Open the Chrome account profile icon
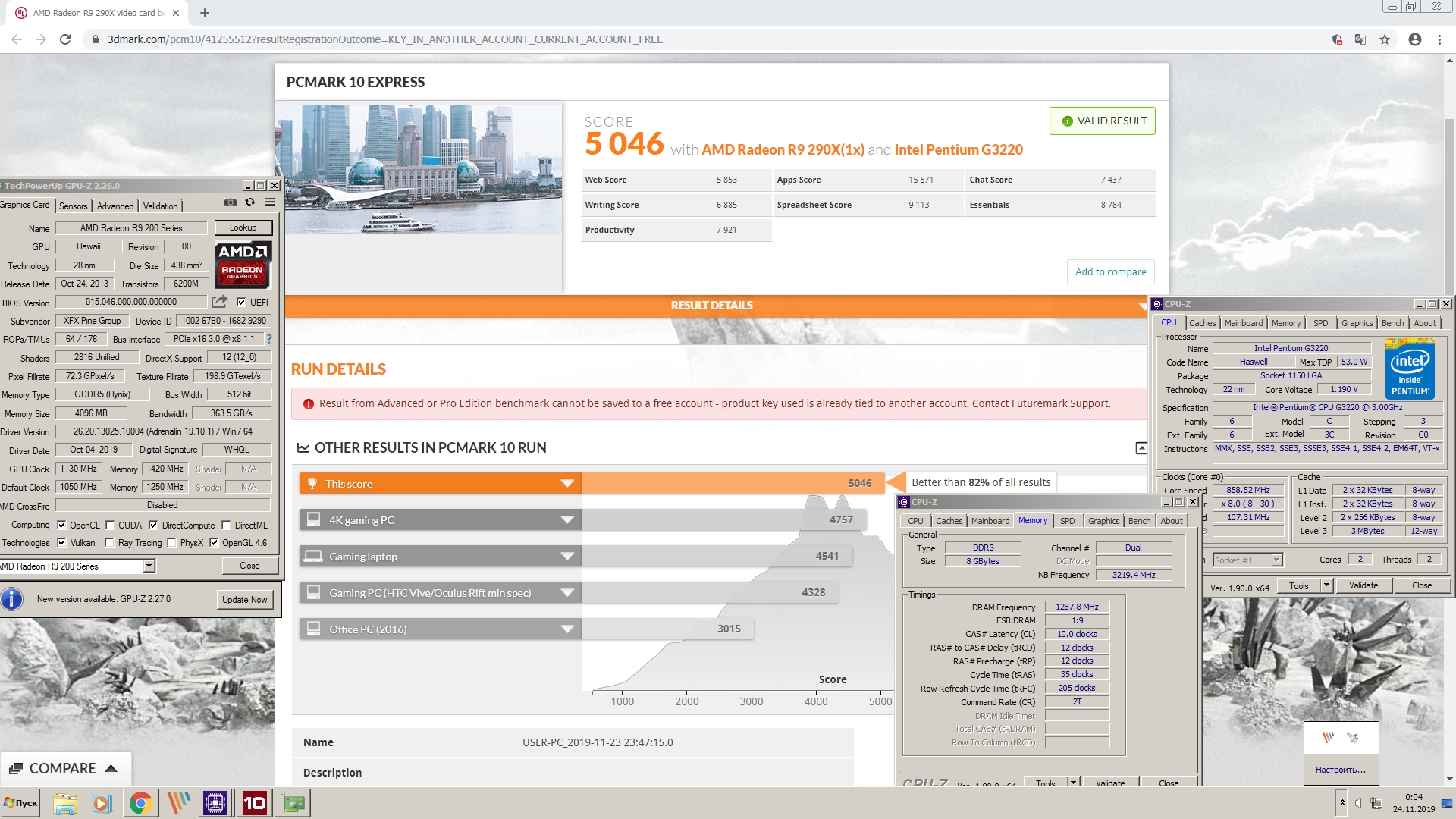This screenshot has width=1456, height=819. 1414,39
